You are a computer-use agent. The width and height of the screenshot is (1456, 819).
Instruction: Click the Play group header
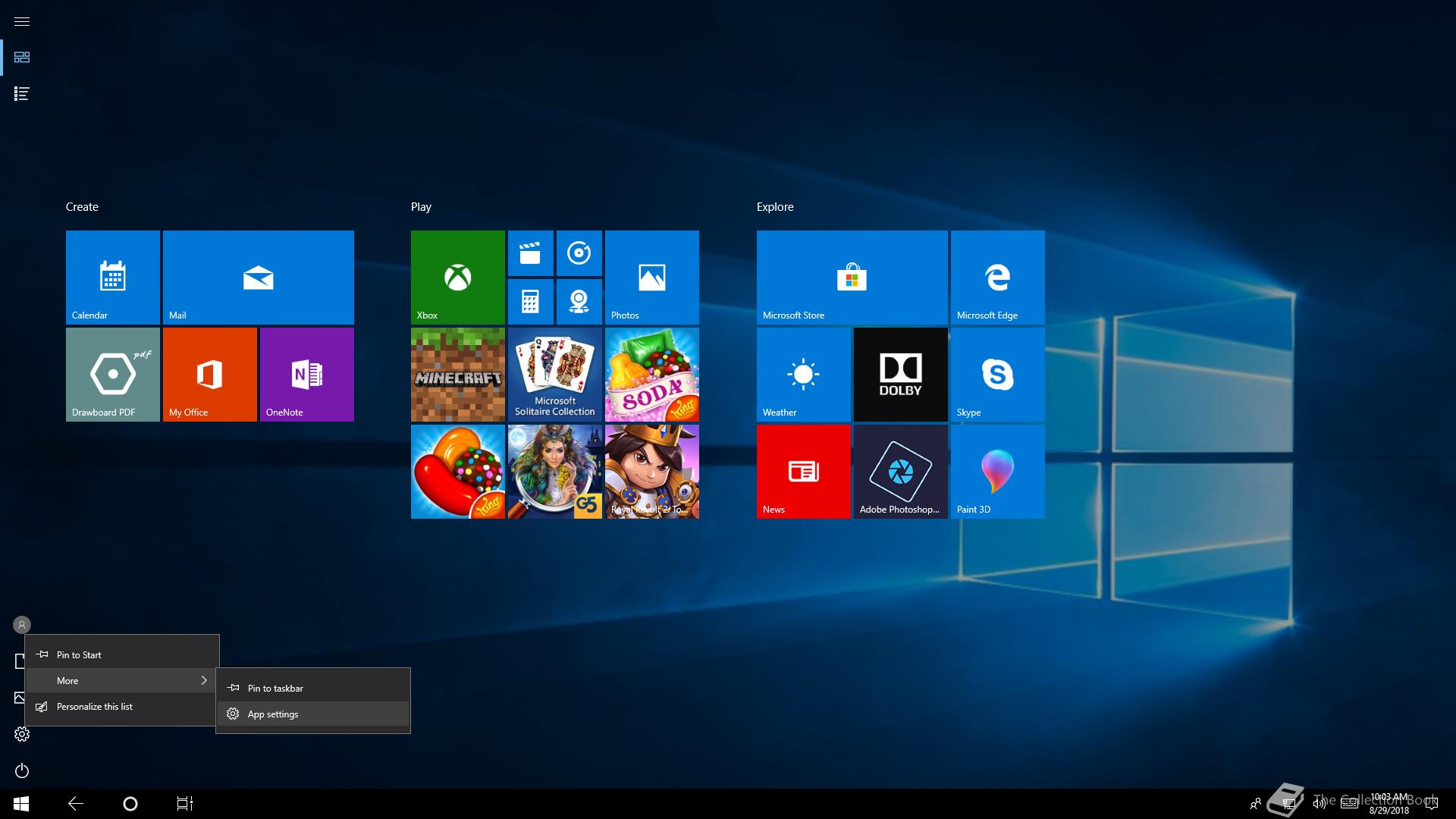pyautogui.click(x=421, y=207)
